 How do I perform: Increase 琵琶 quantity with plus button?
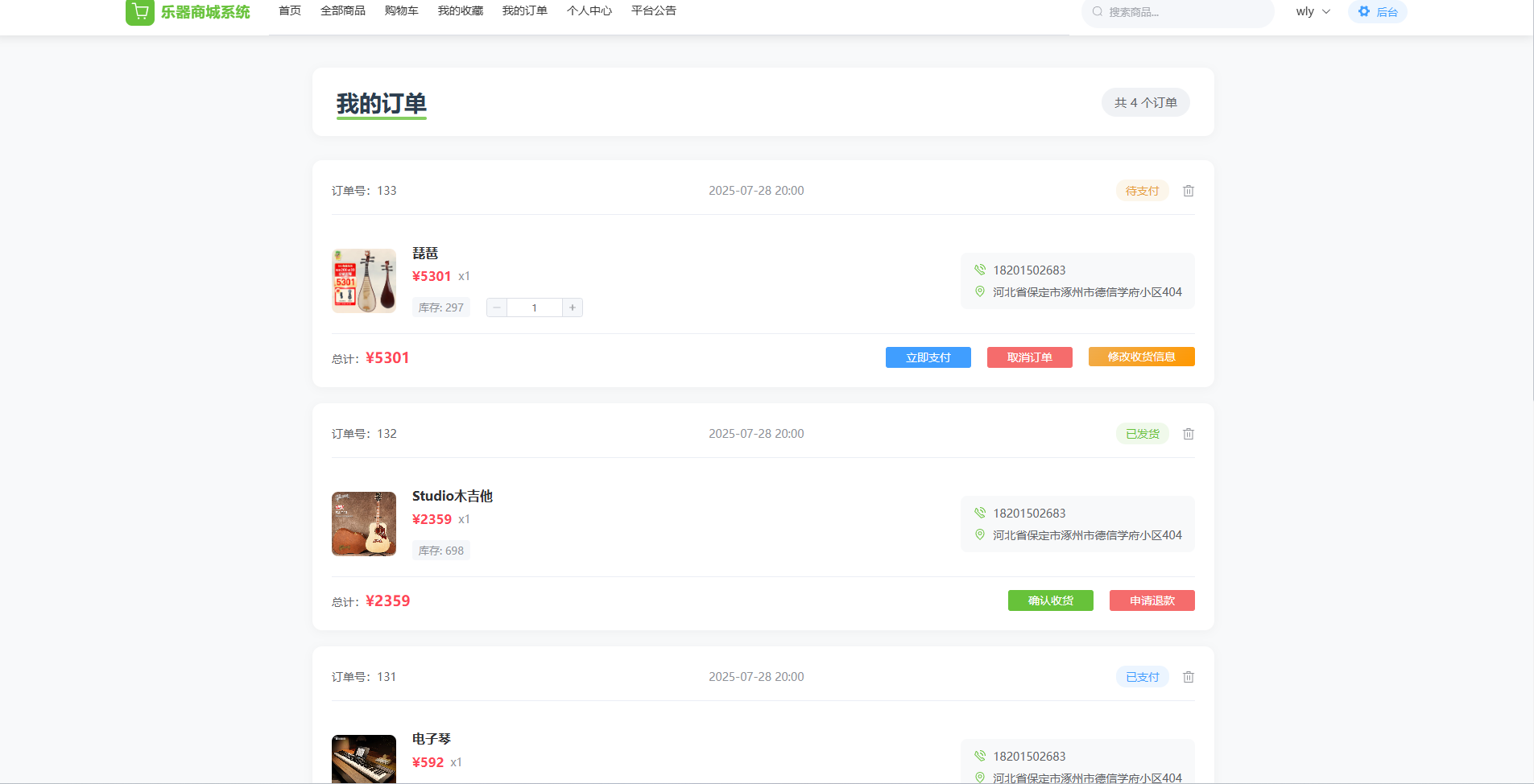[x=573, y=307]
